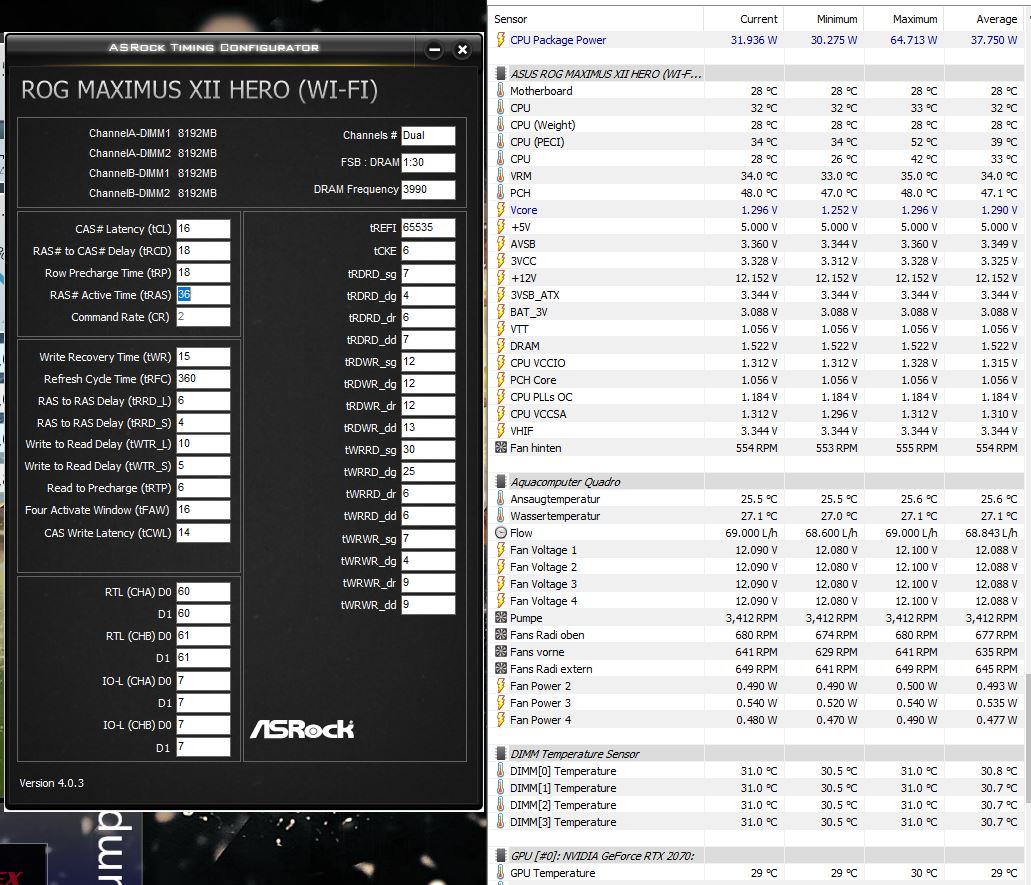Click the +12V voltage lightning icon
The height and width of the screenshot is (885, 1031).
pyautogui.click(x=500, y=278)
